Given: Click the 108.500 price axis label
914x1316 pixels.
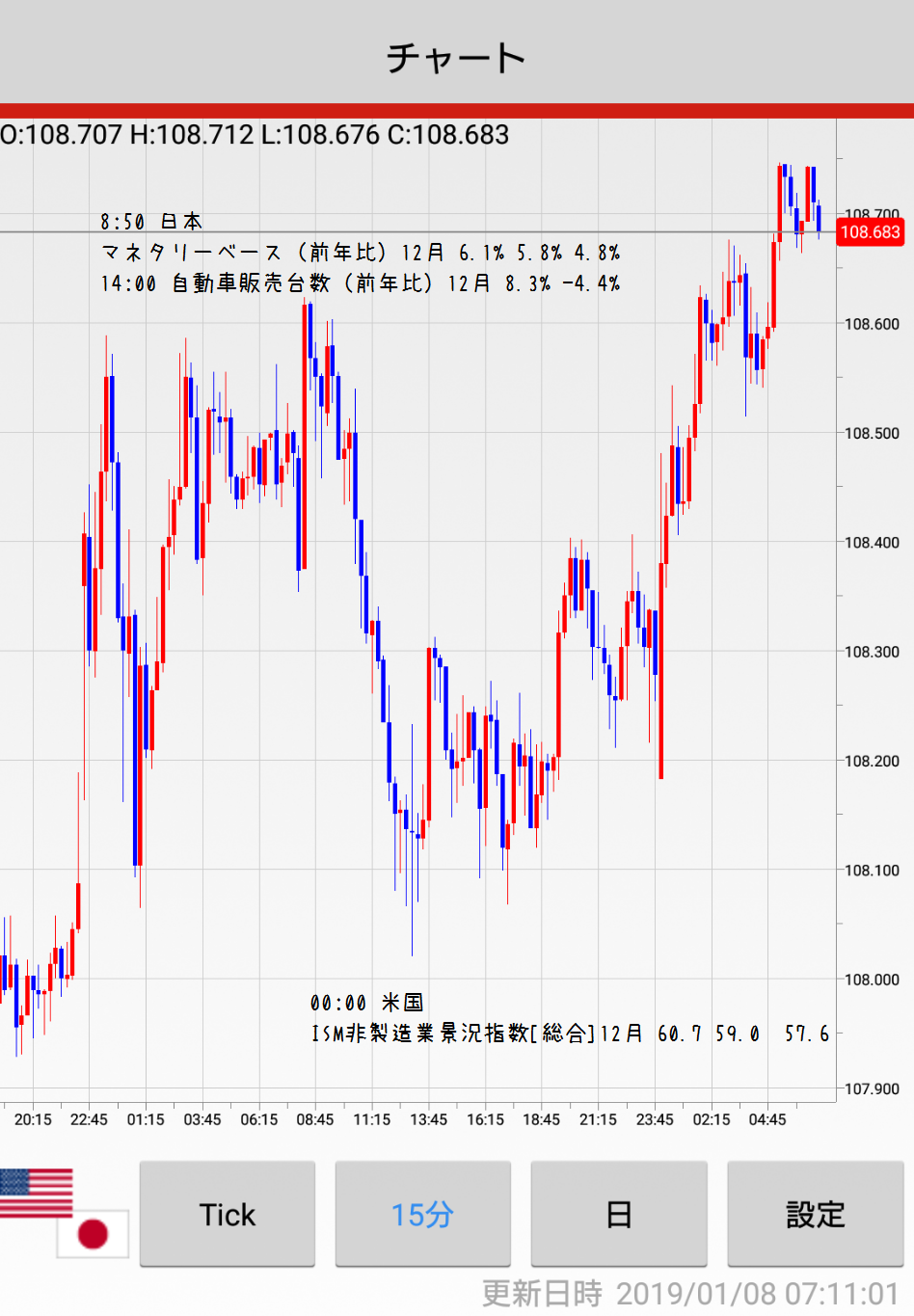Looking at the screenshot, I should (x=872, y=434).
